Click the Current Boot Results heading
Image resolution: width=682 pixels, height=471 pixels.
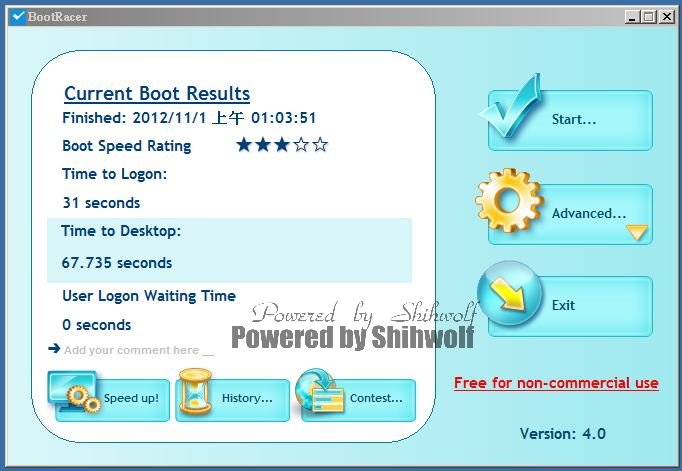pos(157,94)
